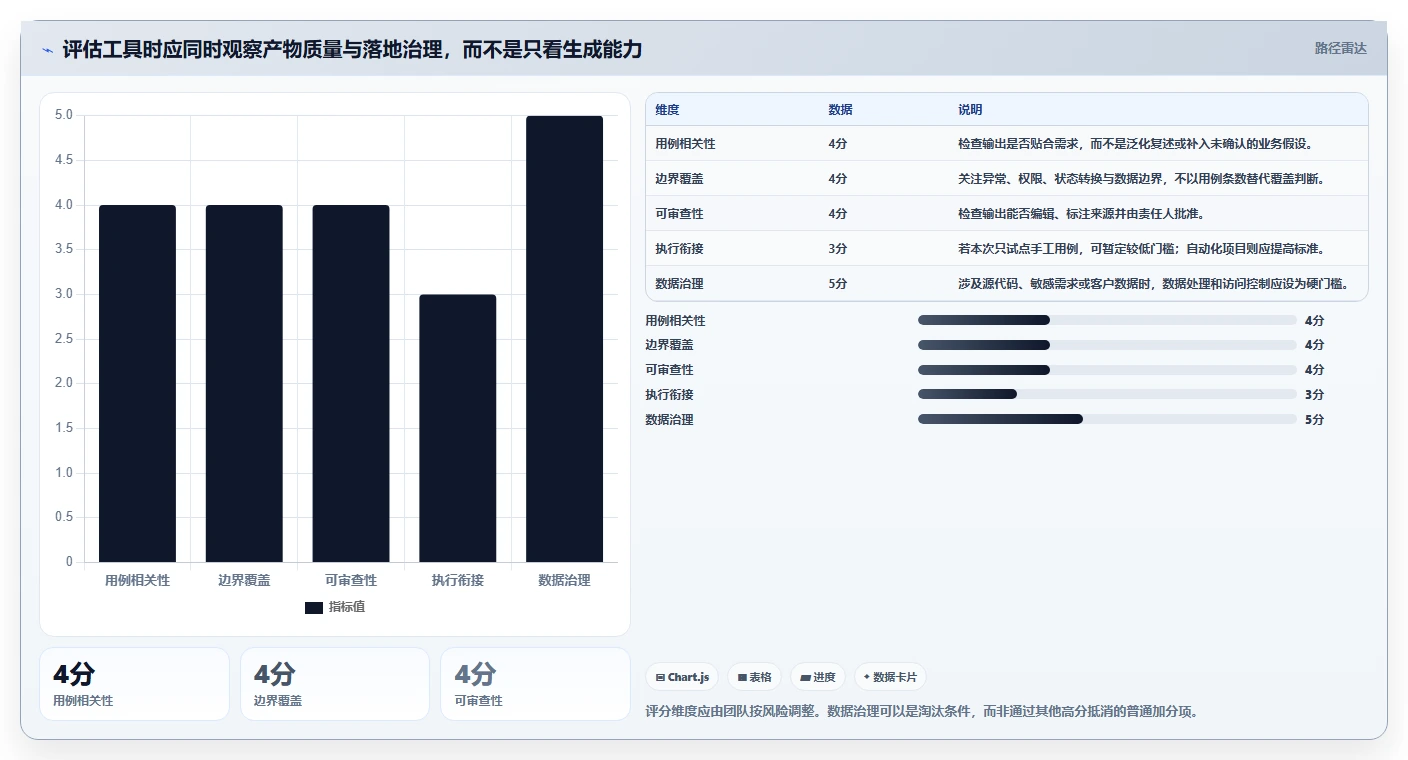Click the 执行衔接 bar in the chart
The width and height of the screenshot is (1408, 760).
pyautogui.click(x=458, y=428)
